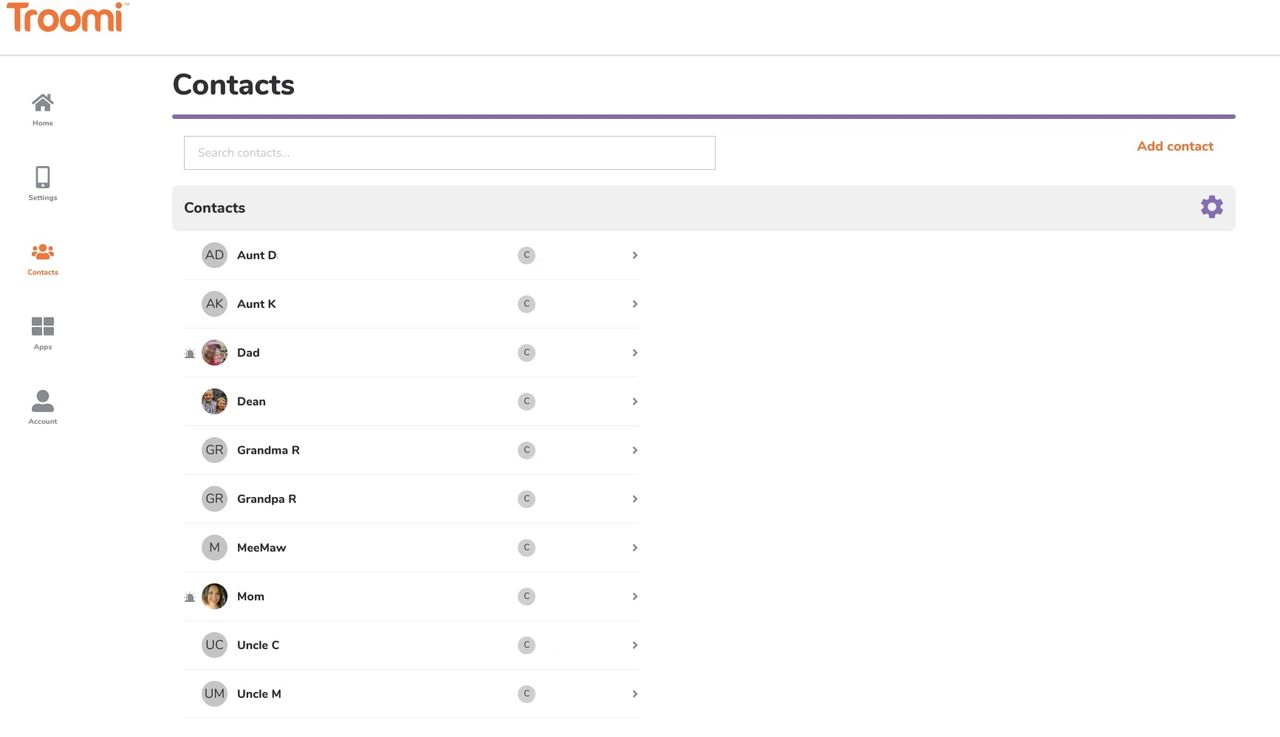Open Mom's details via chevron
Viewport: 1280px width, 737px height.
[x=635, y=596]
